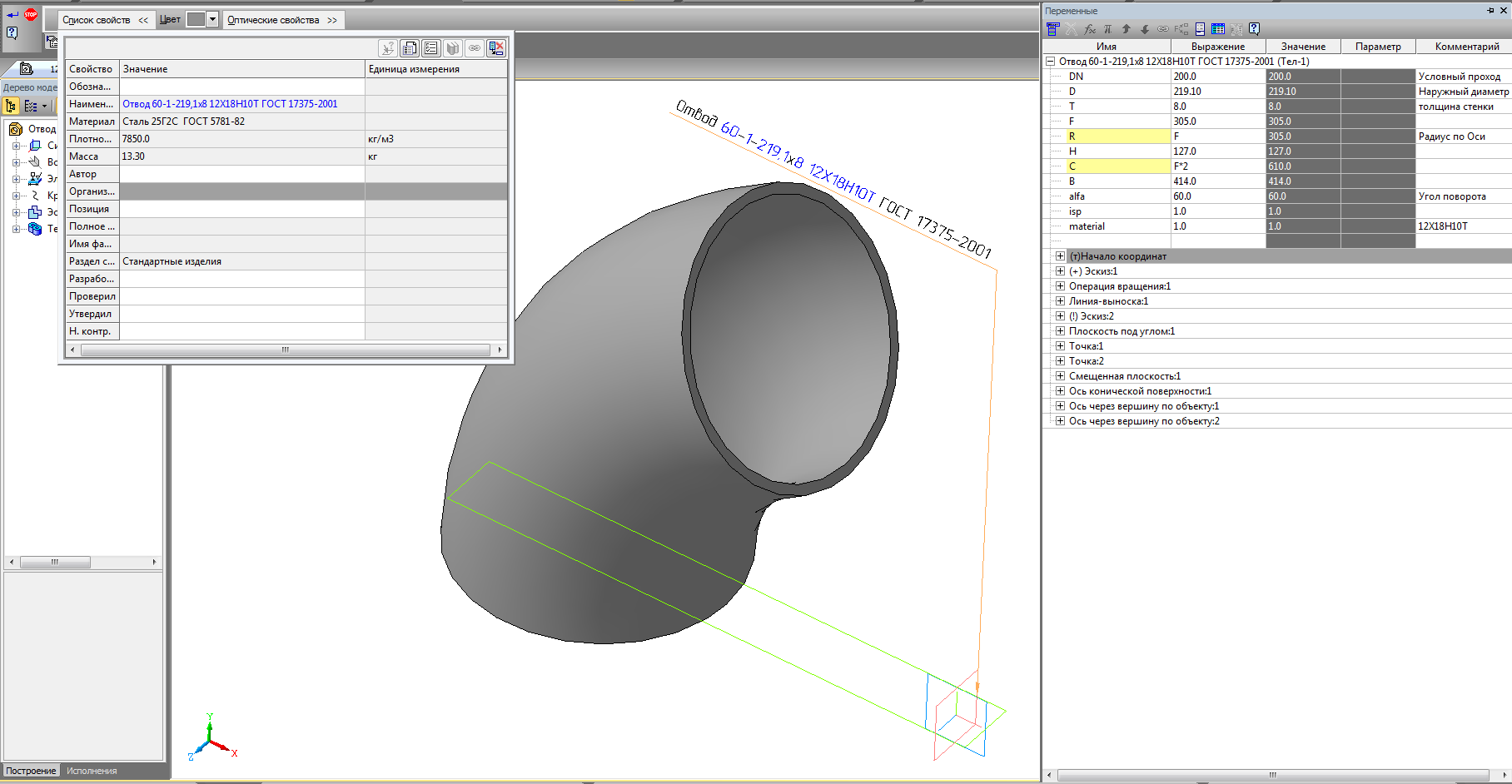
Task: Click the checklist property settings icon
Action: [x=430, y=48]
